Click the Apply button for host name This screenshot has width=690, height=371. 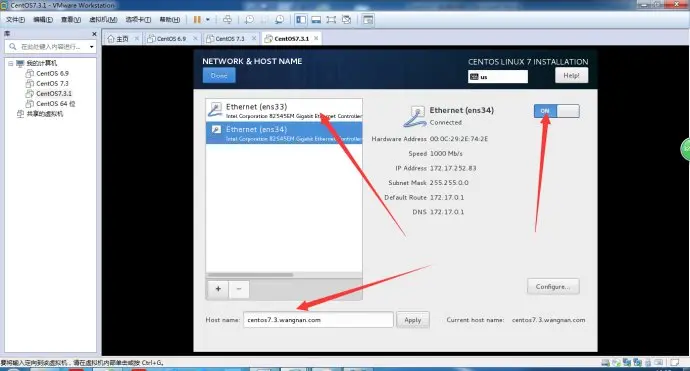click(x=412, y=320)
